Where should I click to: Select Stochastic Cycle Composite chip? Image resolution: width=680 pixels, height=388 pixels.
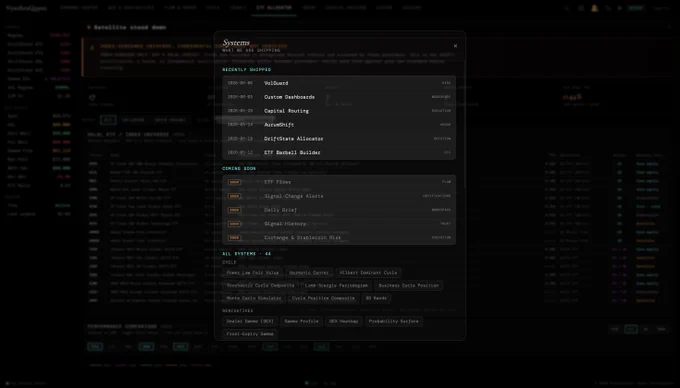pyautogui.click(x=260, y=285)
